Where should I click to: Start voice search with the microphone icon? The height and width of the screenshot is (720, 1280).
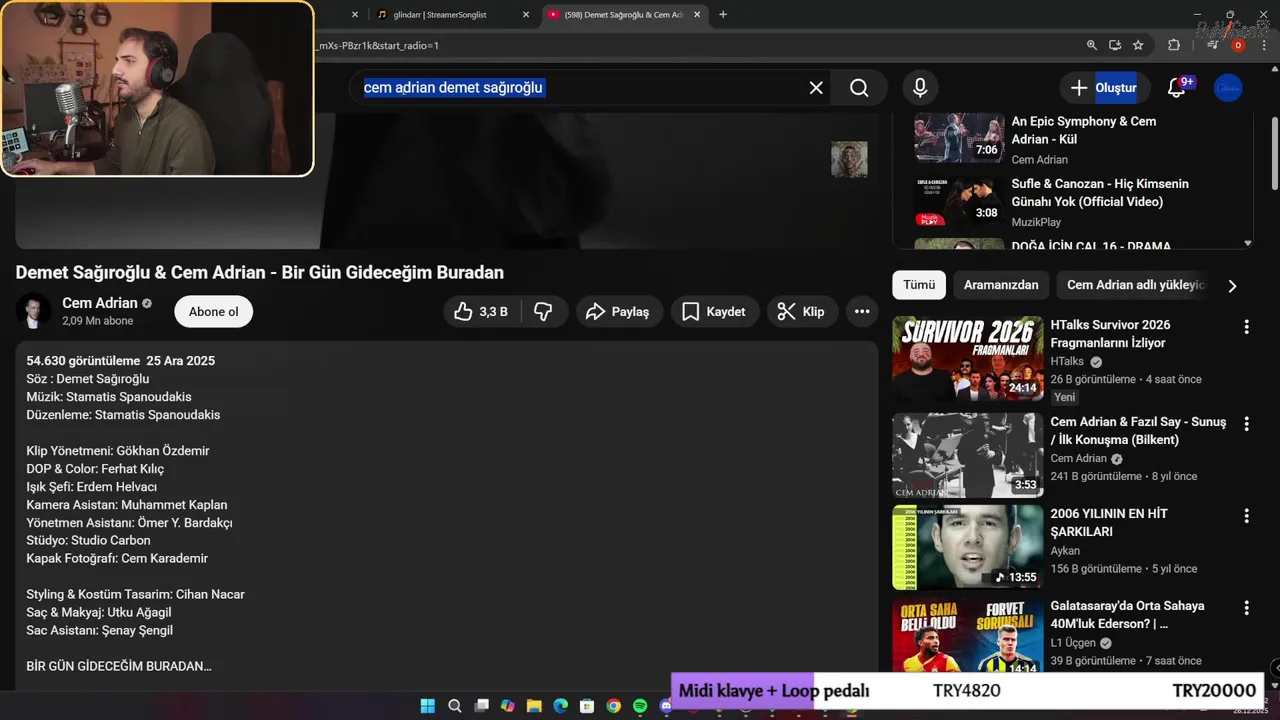click(920, 88)
